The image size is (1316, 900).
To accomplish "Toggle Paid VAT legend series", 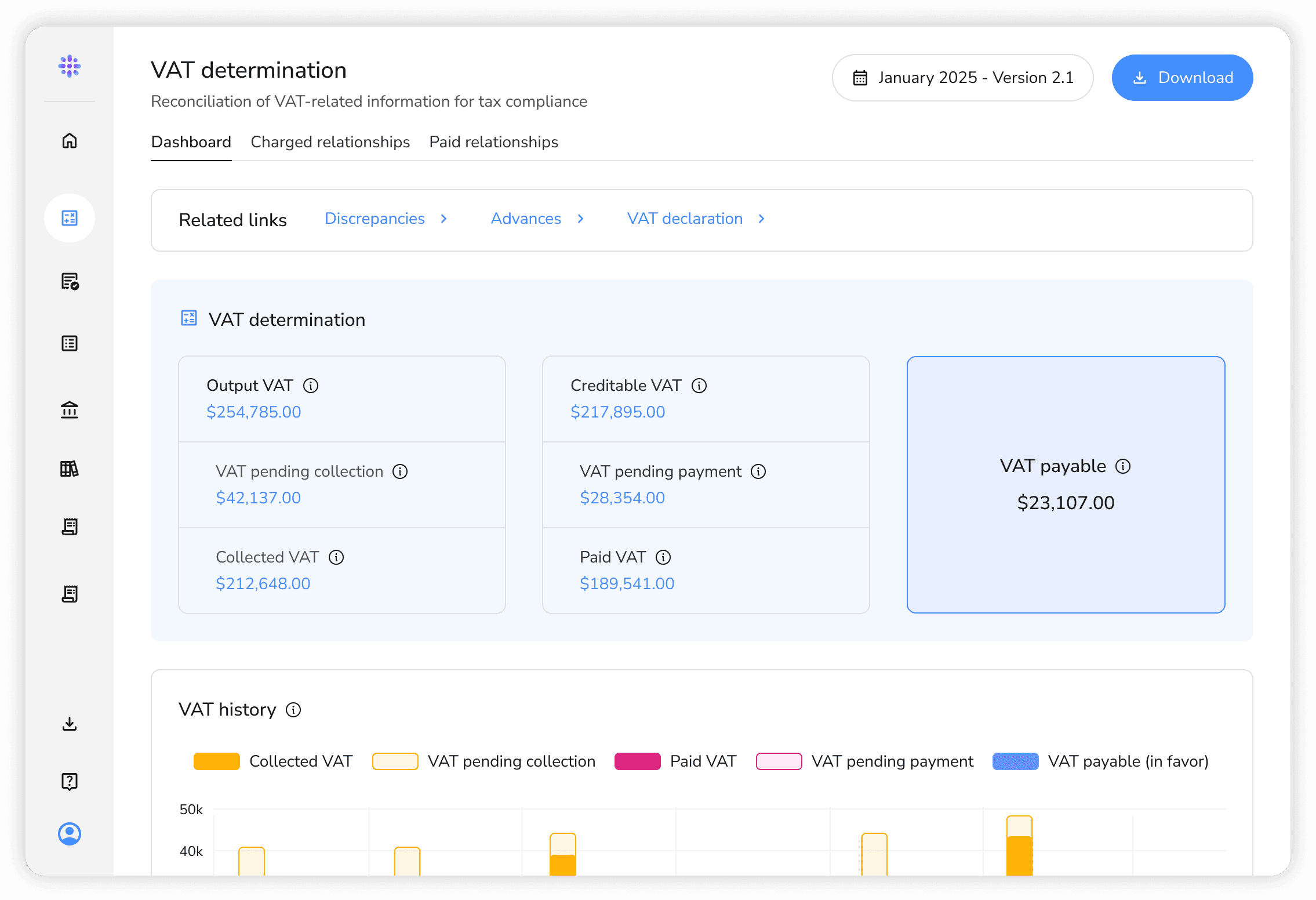I will coord(638,761).
